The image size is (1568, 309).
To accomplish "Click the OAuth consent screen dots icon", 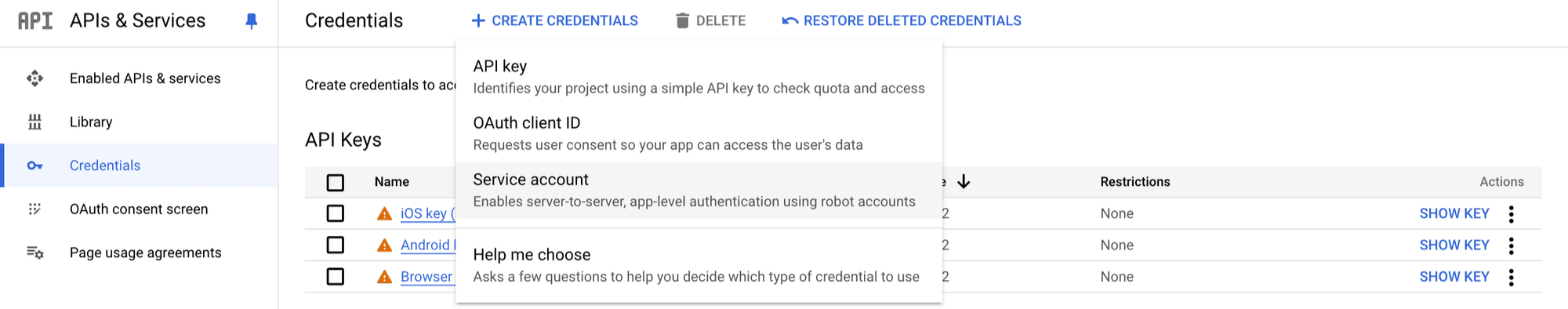I will pyautogui.click(x=34, y=209).
